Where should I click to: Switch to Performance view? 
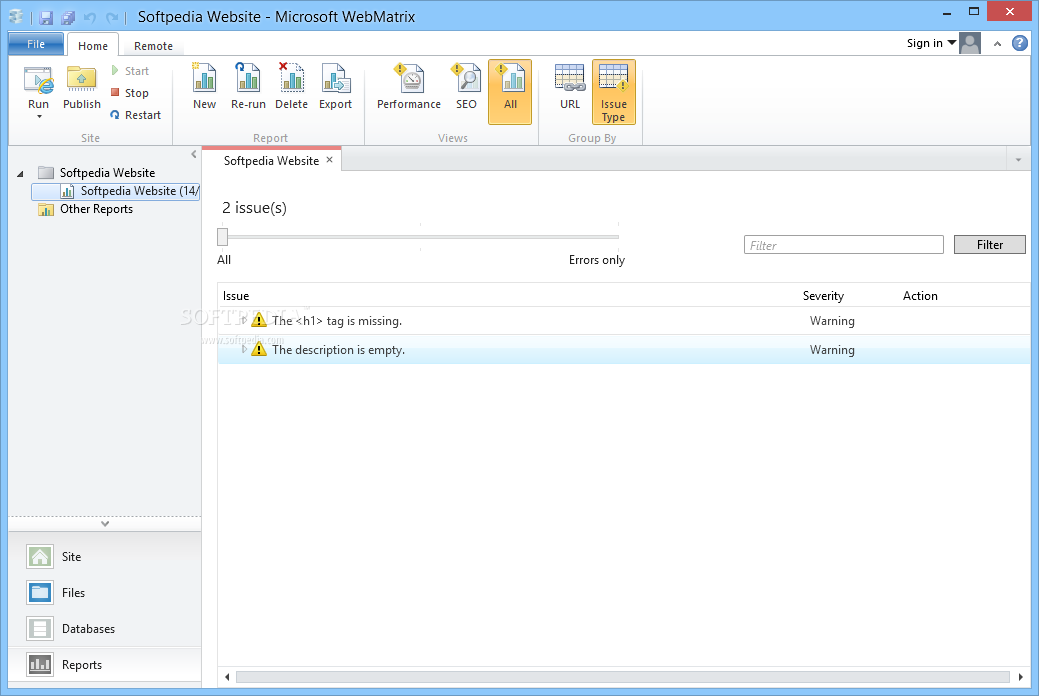[409, 86]
